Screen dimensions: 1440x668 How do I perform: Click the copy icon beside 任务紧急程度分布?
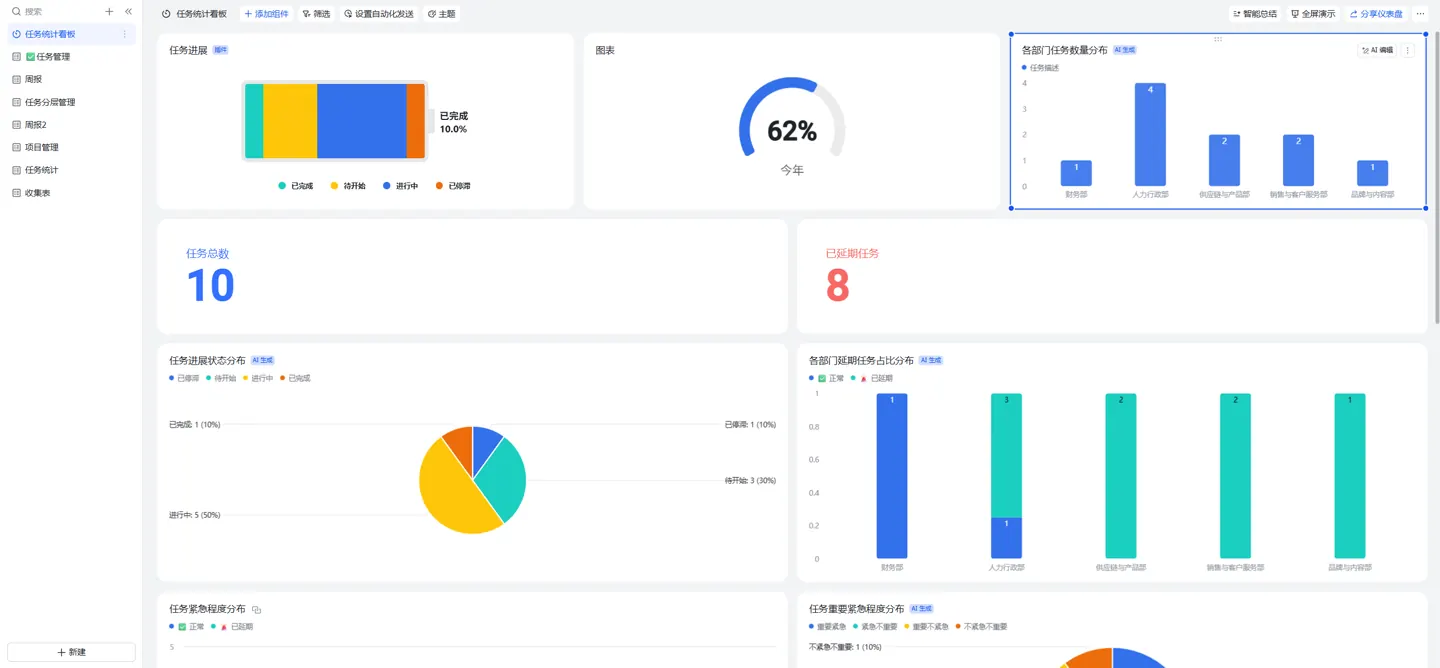pyautogui.click(x=257, y=609)
